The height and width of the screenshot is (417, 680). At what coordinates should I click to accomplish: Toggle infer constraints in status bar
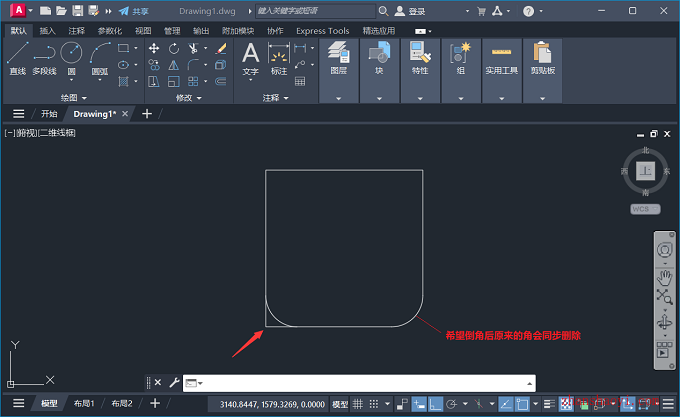click(x=402, y=404)
